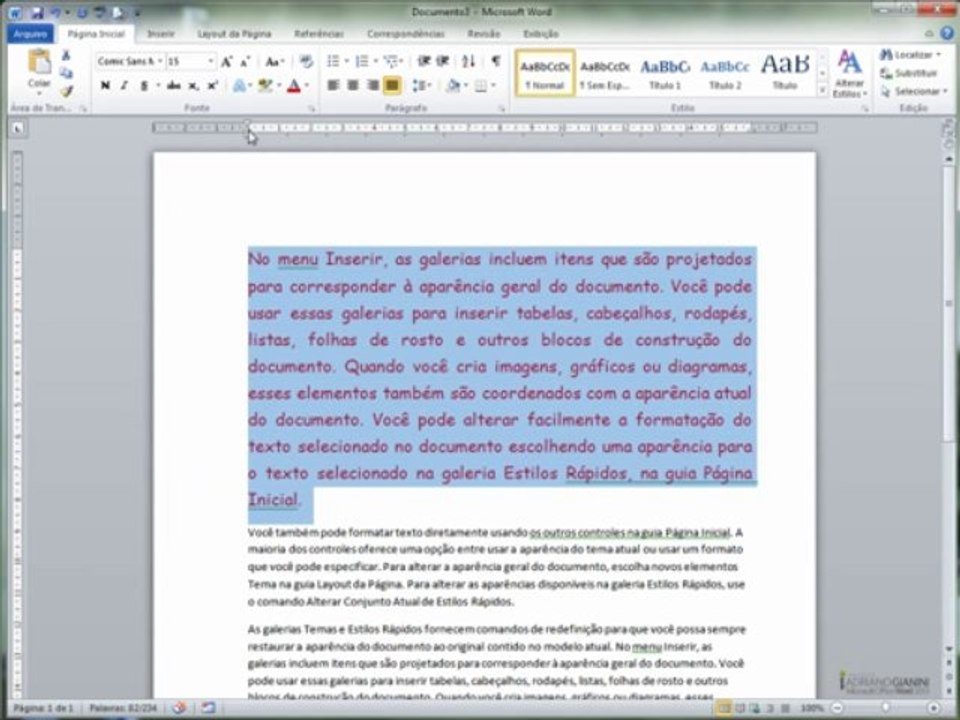The height and width of the screenshot is (720, 960).
Task: Switch to print layout view in status bar
Action: pos(723,708)
